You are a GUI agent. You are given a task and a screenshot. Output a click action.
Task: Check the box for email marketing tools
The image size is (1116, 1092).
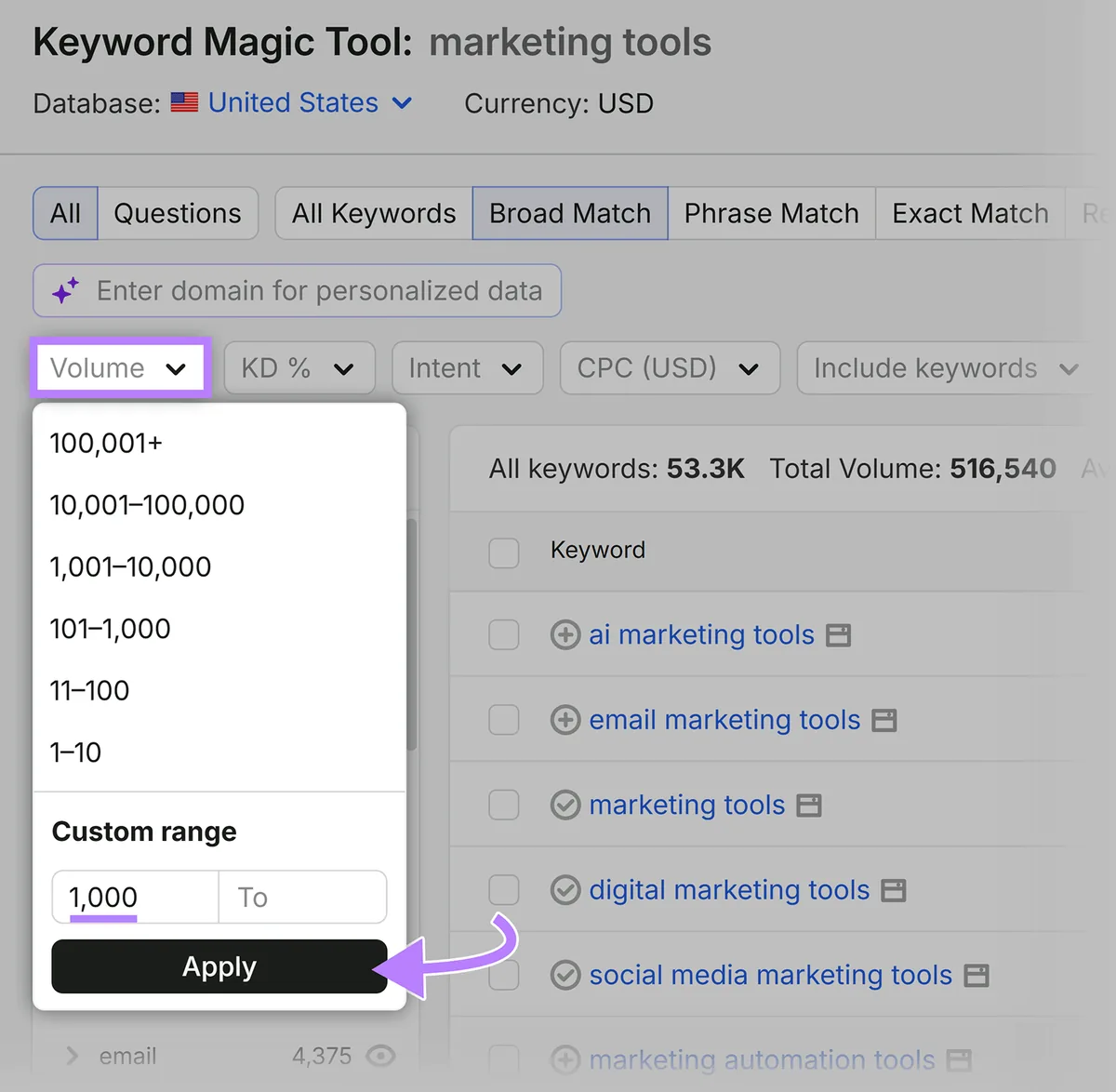[x=504, y=720]
